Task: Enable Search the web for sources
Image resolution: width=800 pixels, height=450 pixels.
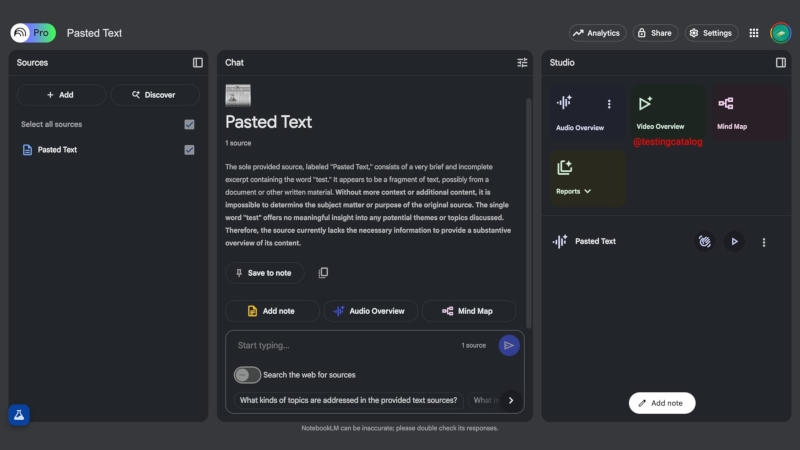Action: coord(247,375)
